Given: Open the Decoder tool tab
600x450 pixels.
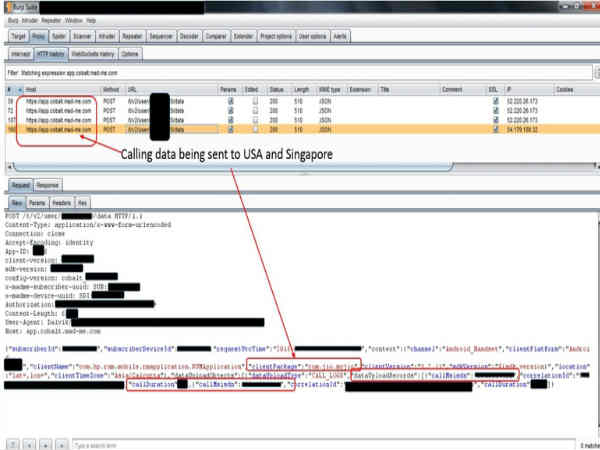Looking at the screenshot, I should click(x=189, y=34).
